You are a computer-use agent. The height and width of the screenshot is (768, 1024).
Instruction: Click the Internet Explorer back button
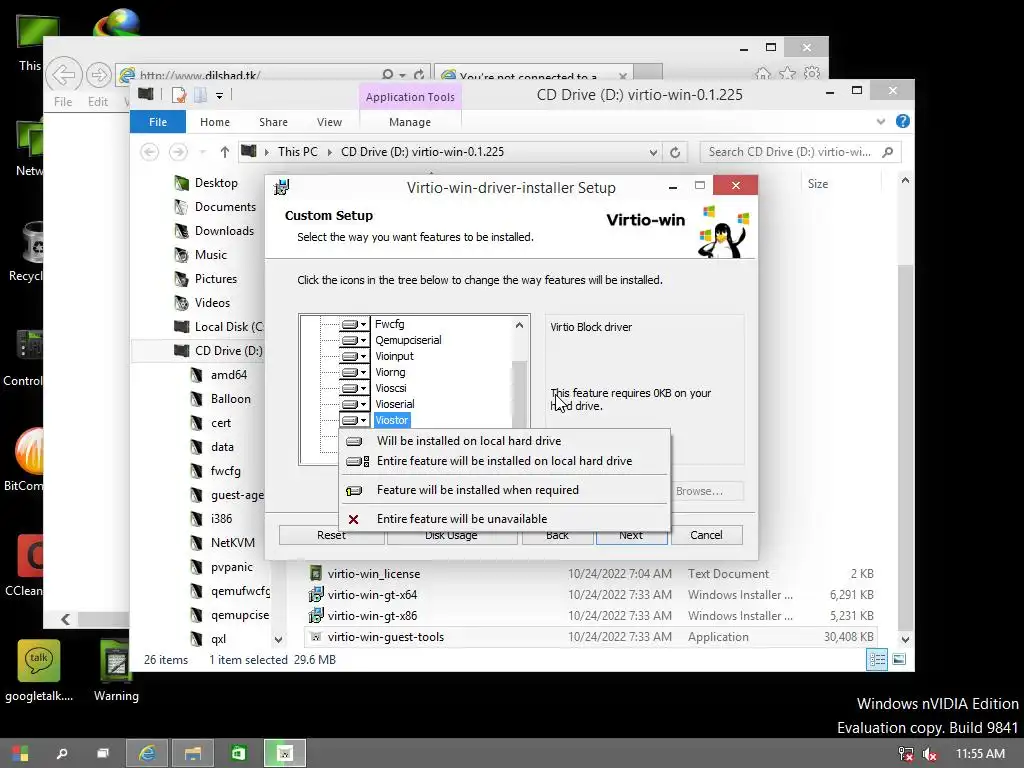63,75
